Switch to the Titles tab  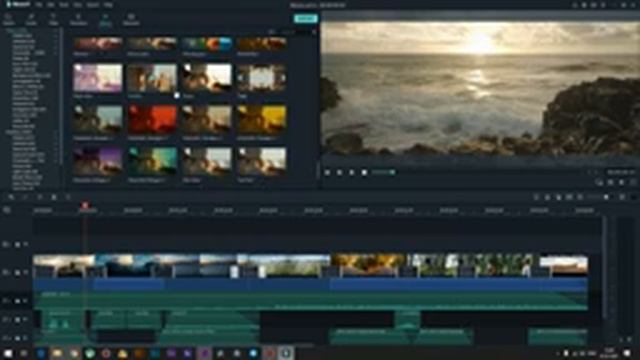(53, 19)
